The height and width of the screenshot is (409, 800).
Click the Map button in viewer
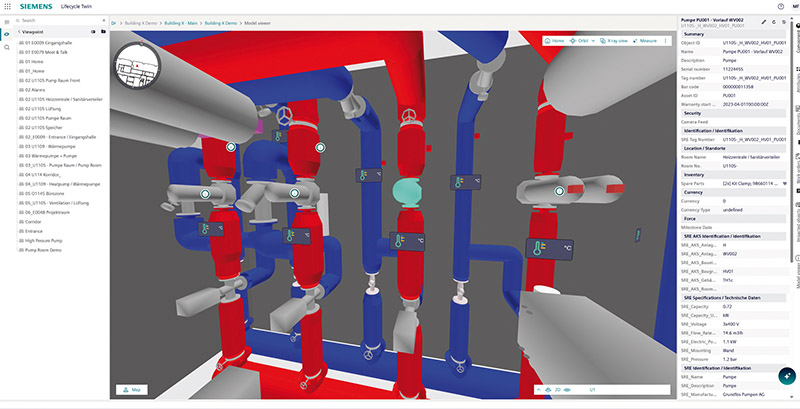click(129, 389)
